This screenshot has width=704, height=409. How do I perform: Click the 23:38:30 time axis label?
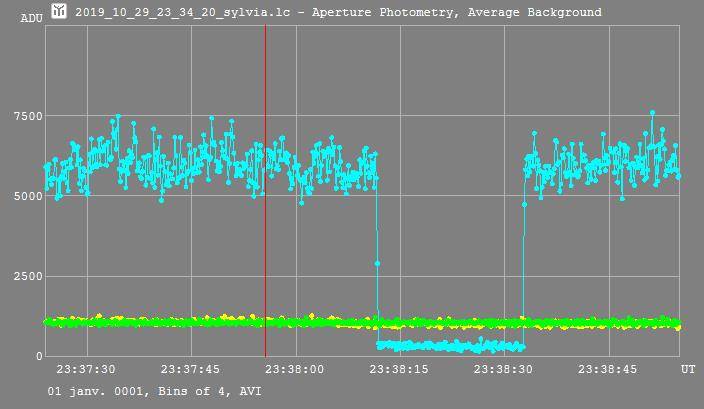point(504,369)
